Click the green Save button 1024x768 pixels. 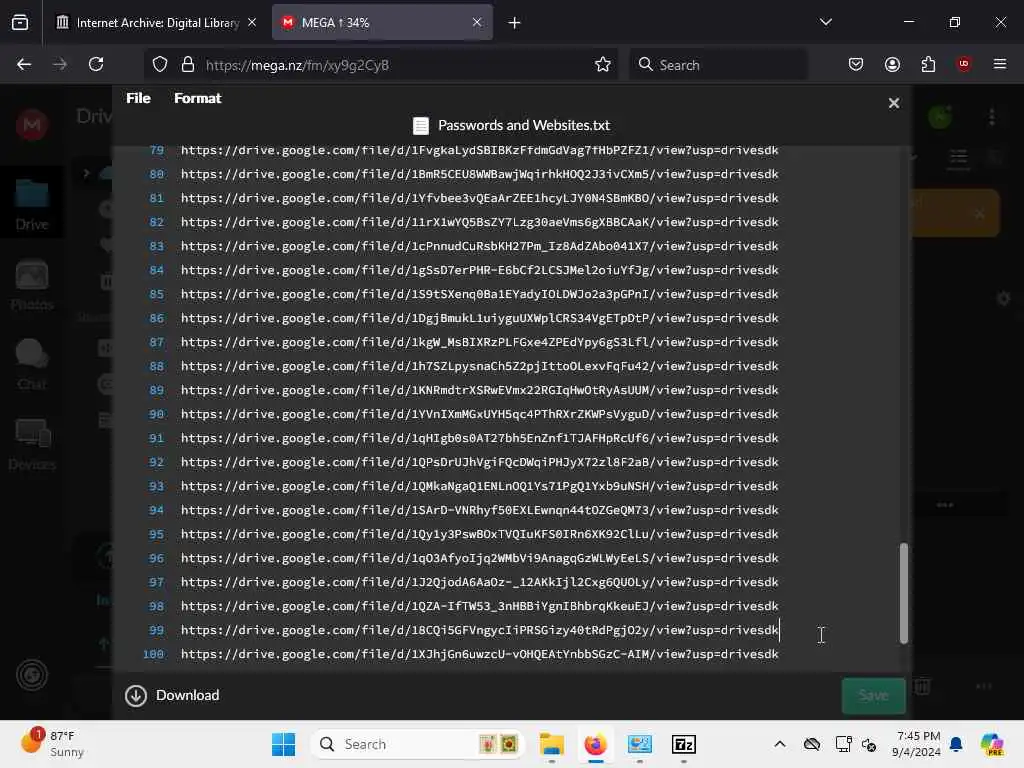tap(873, 696)
